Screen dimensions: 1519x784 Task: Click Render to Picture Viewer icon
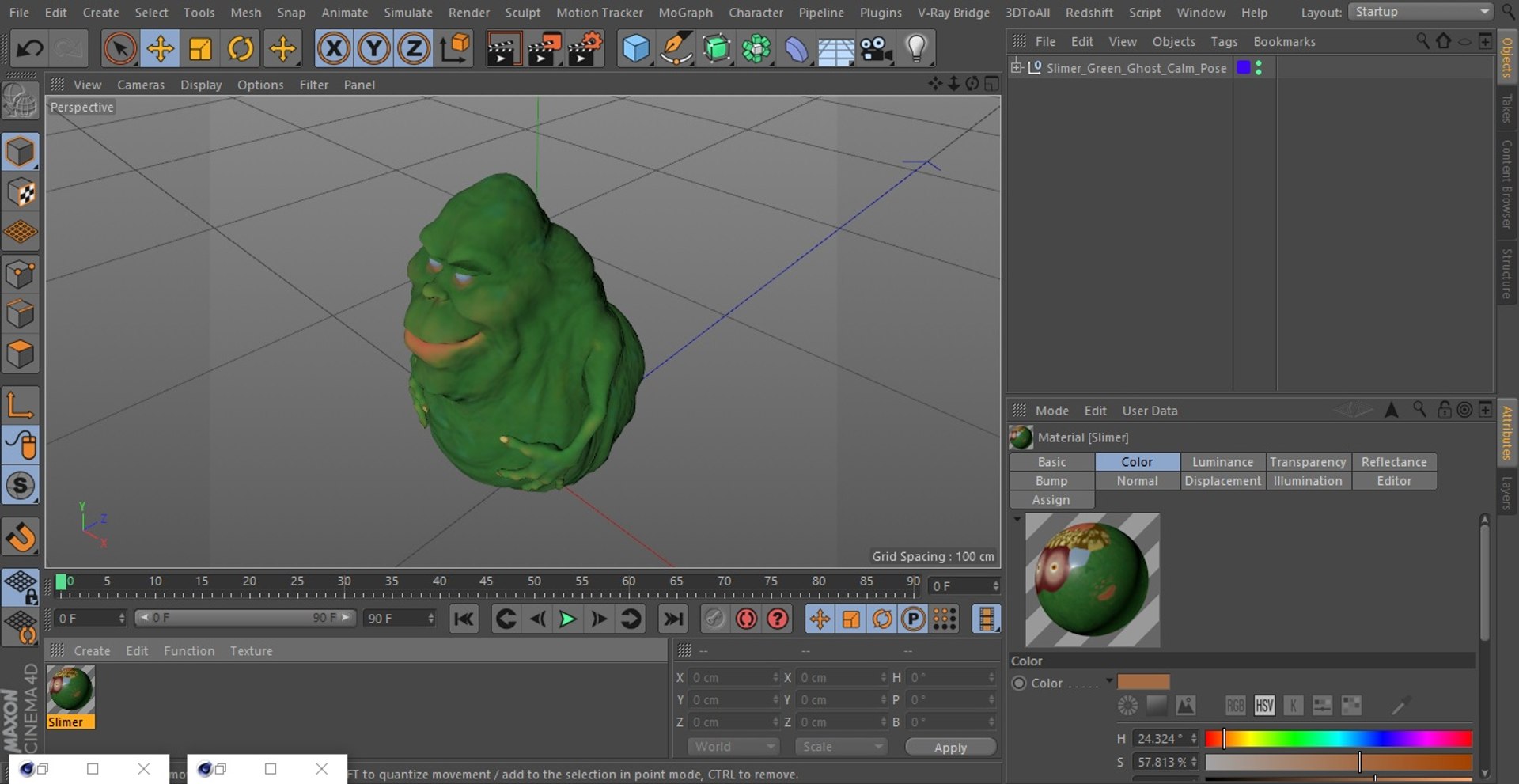click(544, 49)
